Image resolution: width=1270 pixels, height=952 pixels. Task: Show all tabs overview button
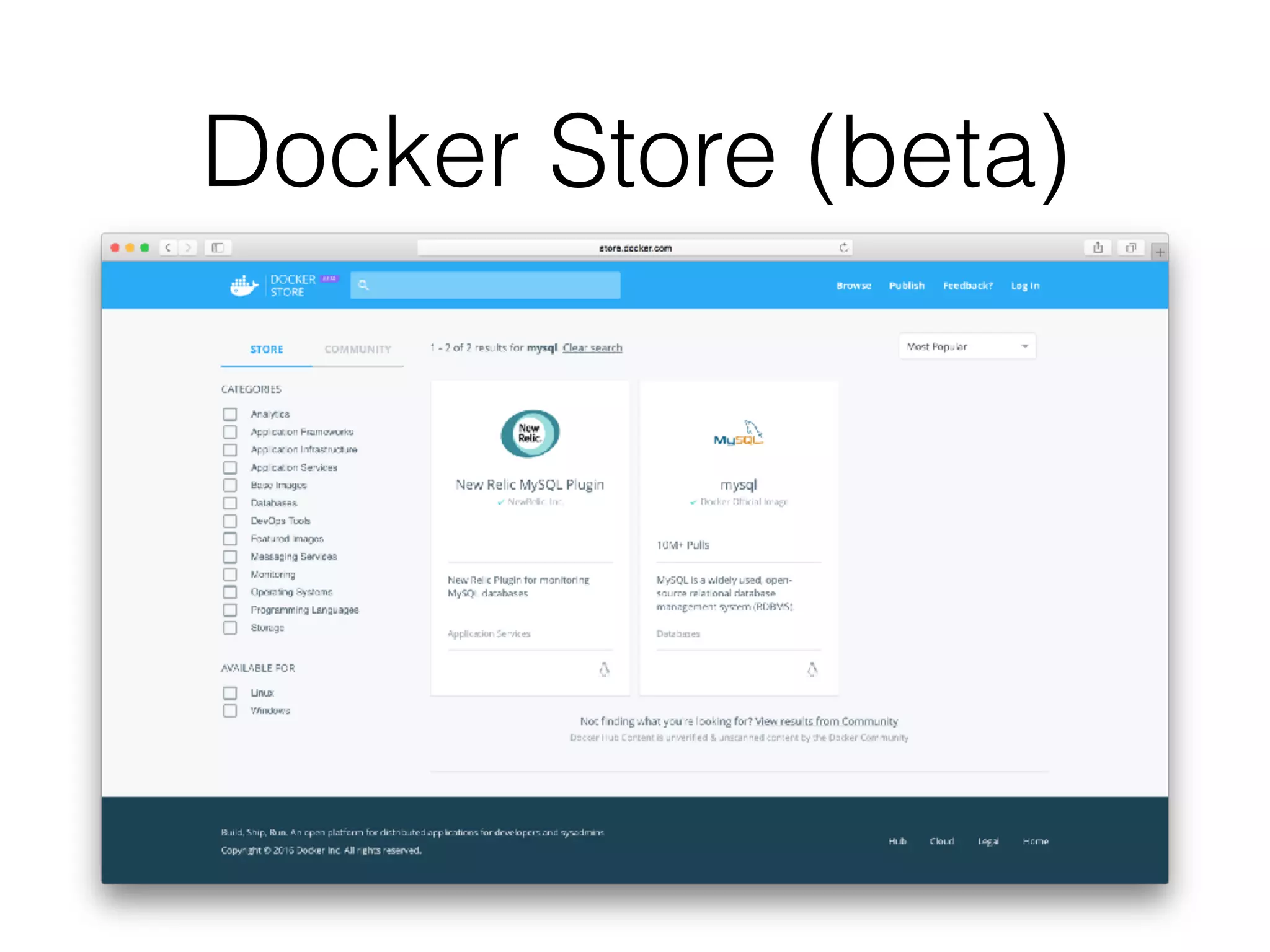pyautogui.click(x=1130, y=248)
